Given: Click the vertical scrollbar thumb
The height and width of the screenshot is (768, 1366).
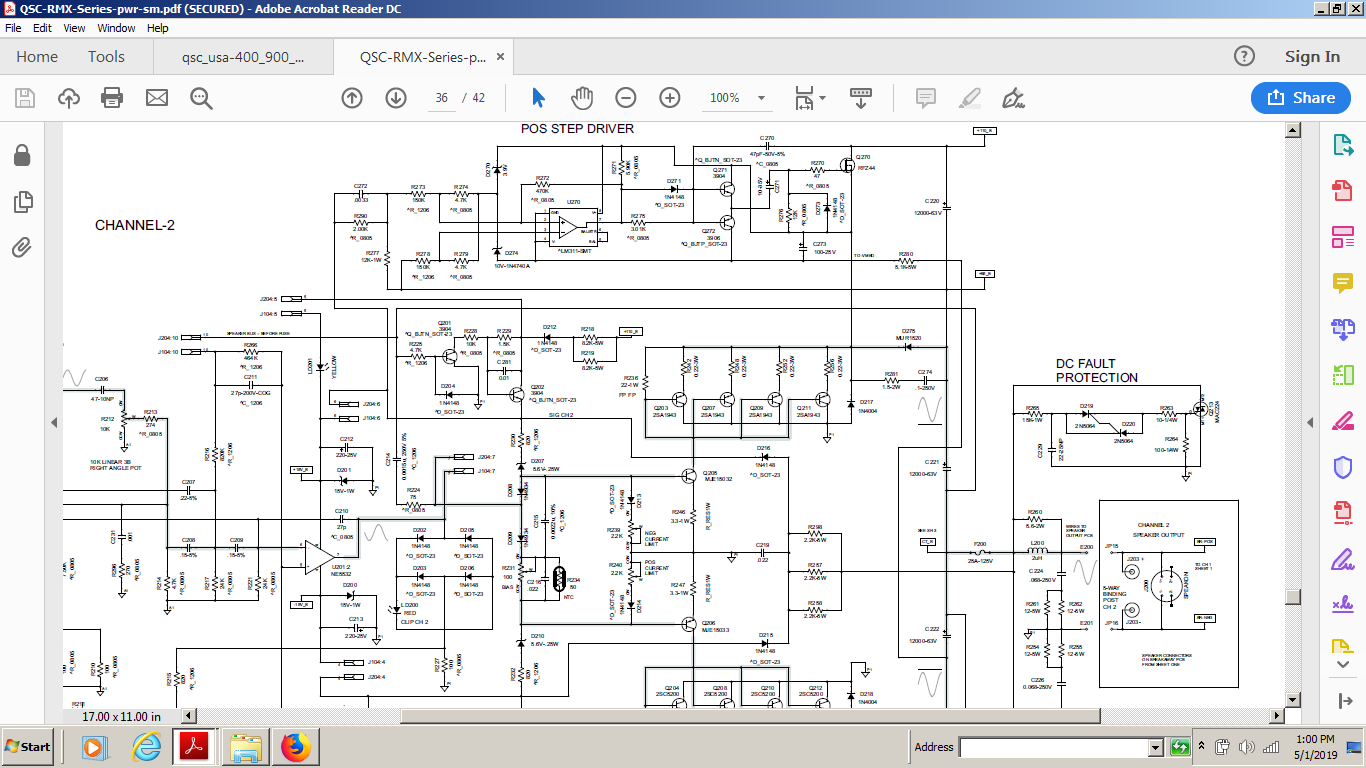Looking at the screenshot, I should (1293, 597).
